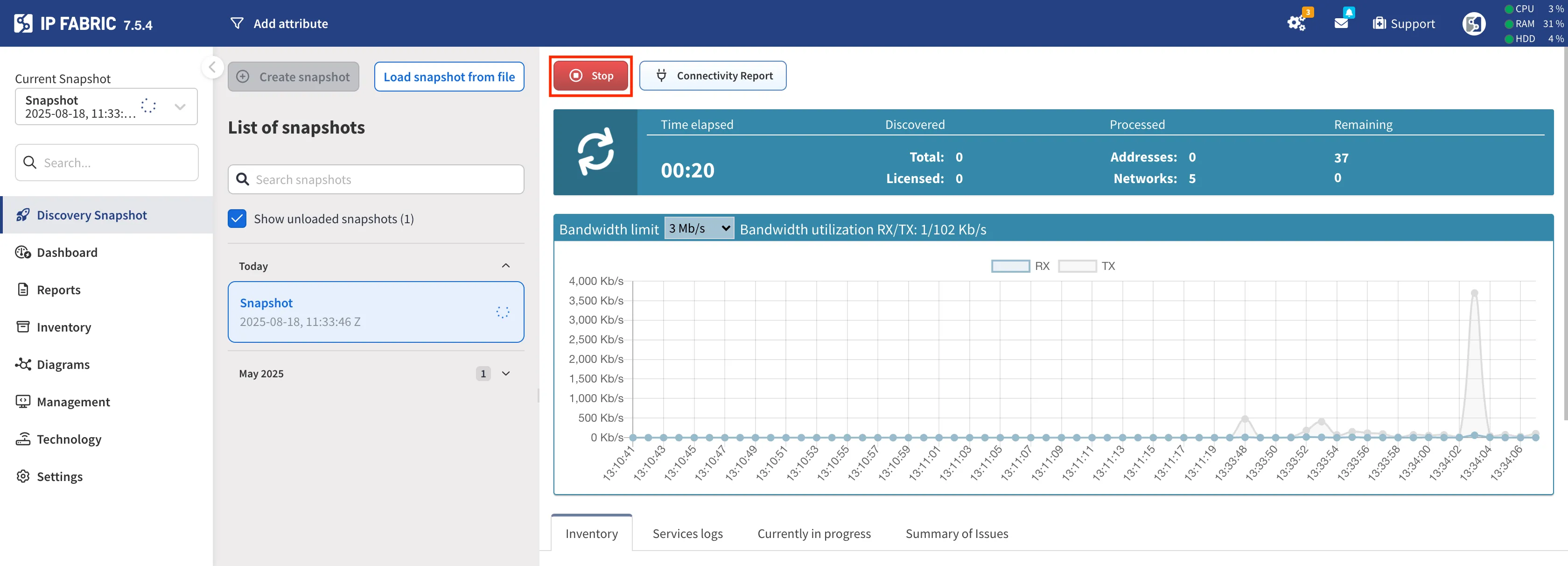This screenshot has height=566, width=1568.
Task: Switch to Summary of Issues tab
Action: point(956,534)
